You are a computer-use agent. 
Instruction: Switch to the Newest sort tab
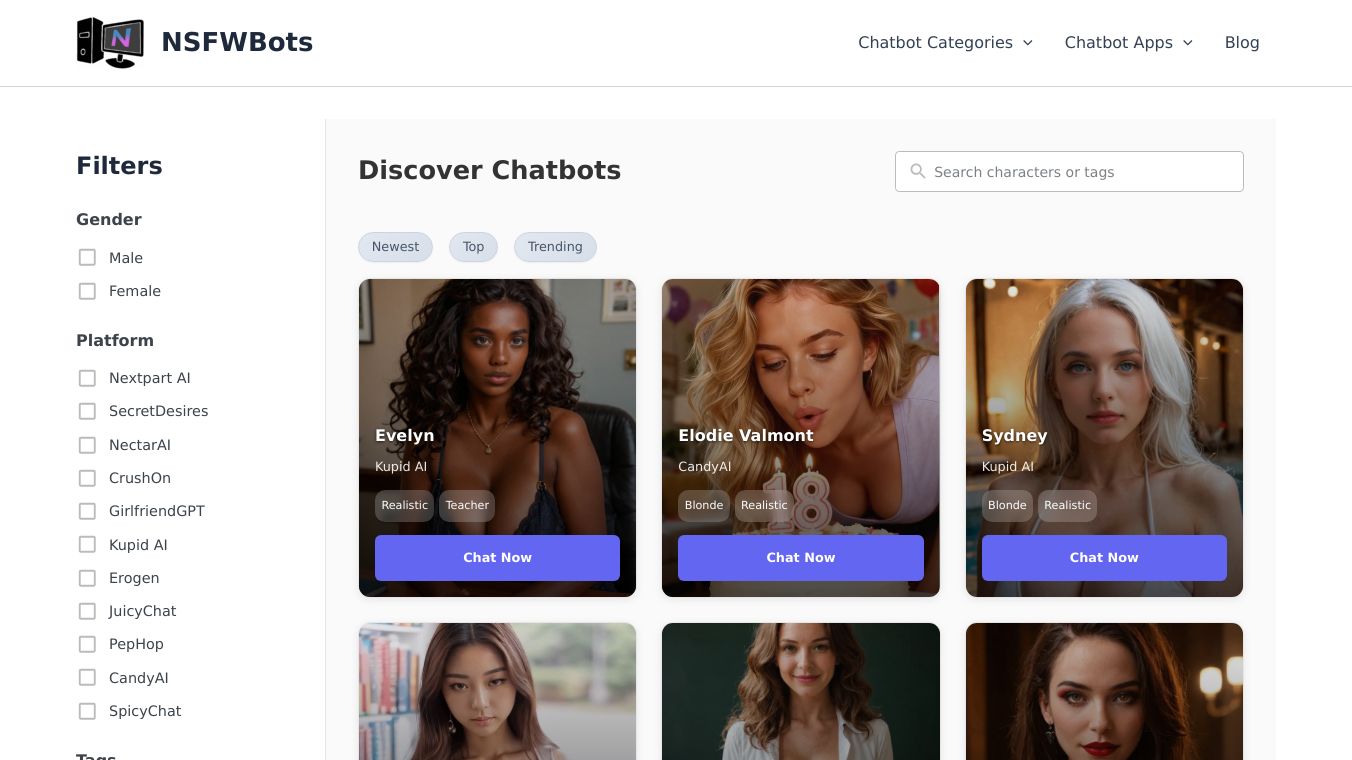tap(395, 247)
